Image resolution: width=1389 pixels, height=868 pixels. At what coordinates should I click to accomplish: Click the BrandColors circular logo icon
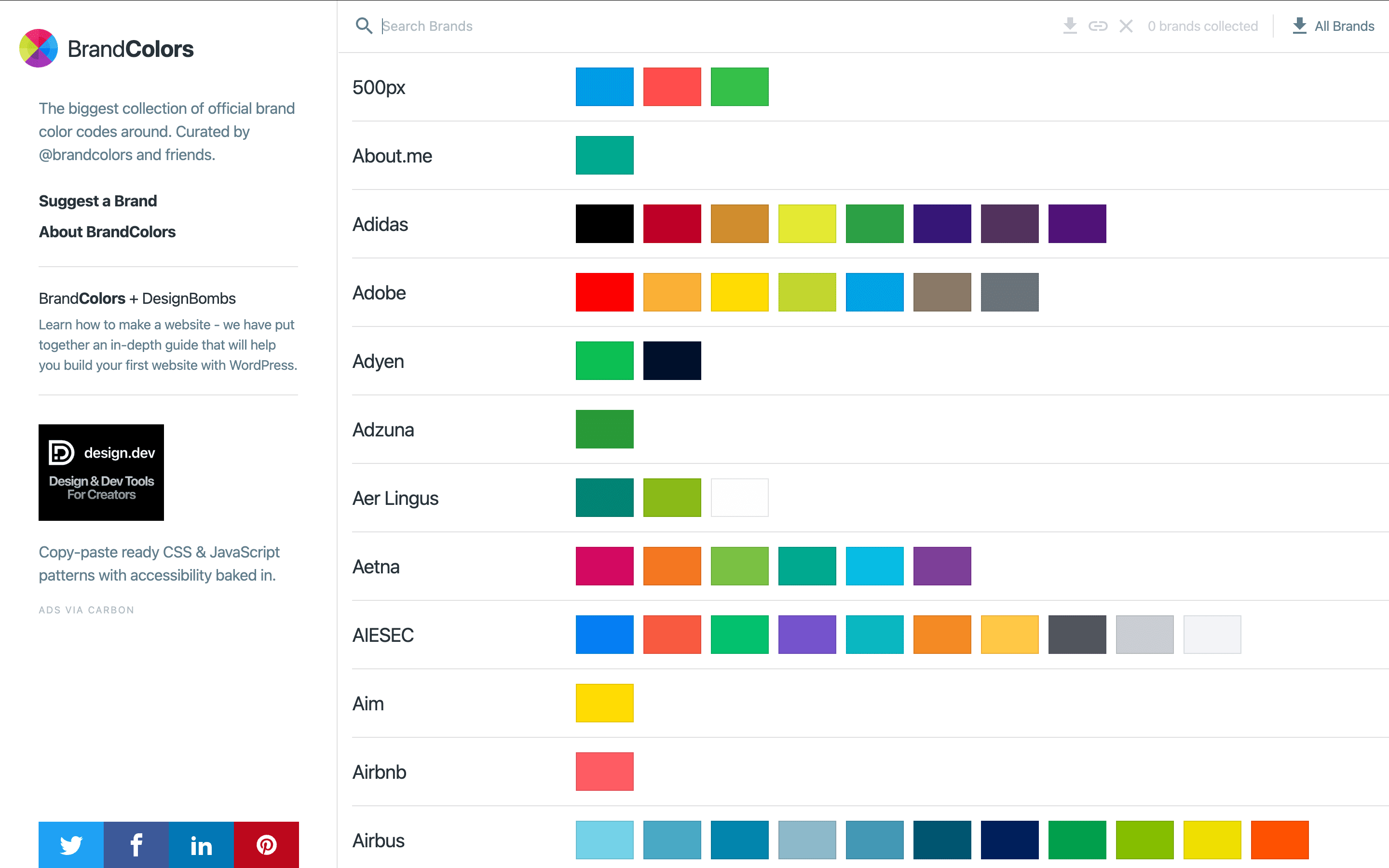point(39,48)
